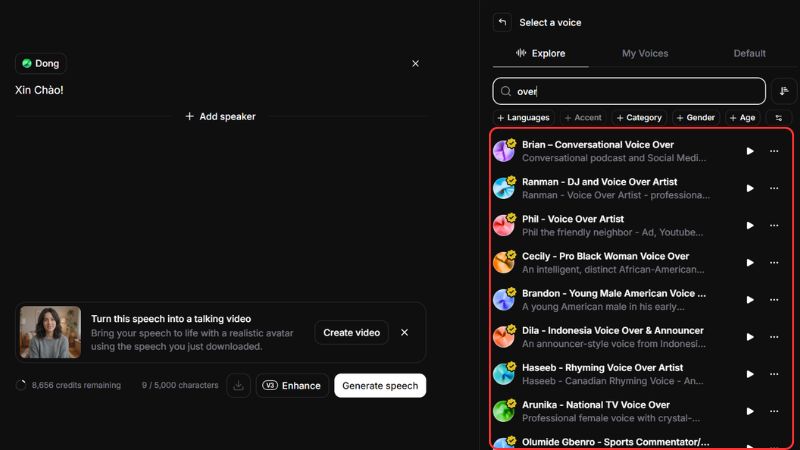Open the filter settings icon after Age

777,118
